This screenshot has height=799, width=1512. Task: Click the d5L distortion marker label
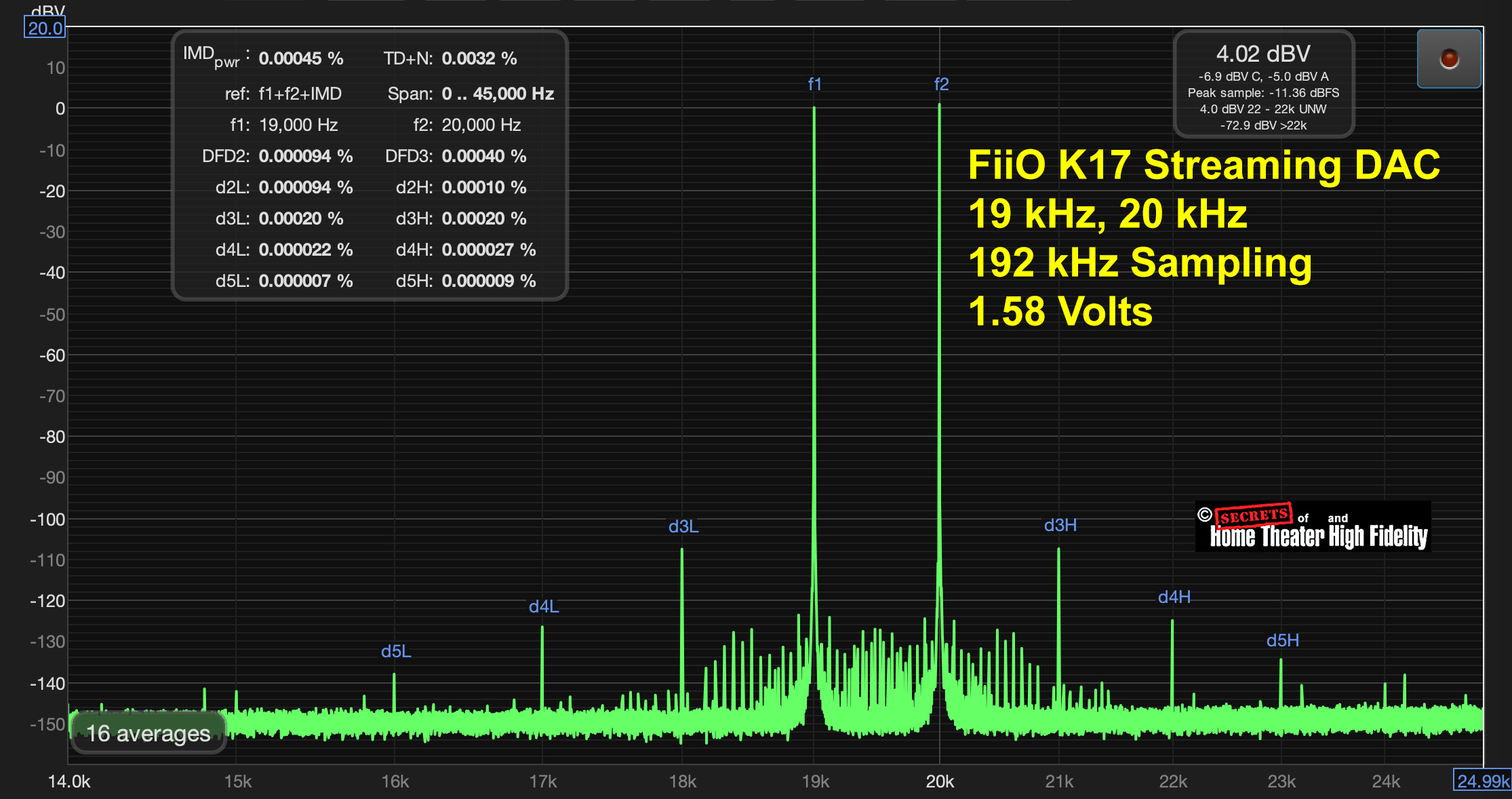(396, 651)
